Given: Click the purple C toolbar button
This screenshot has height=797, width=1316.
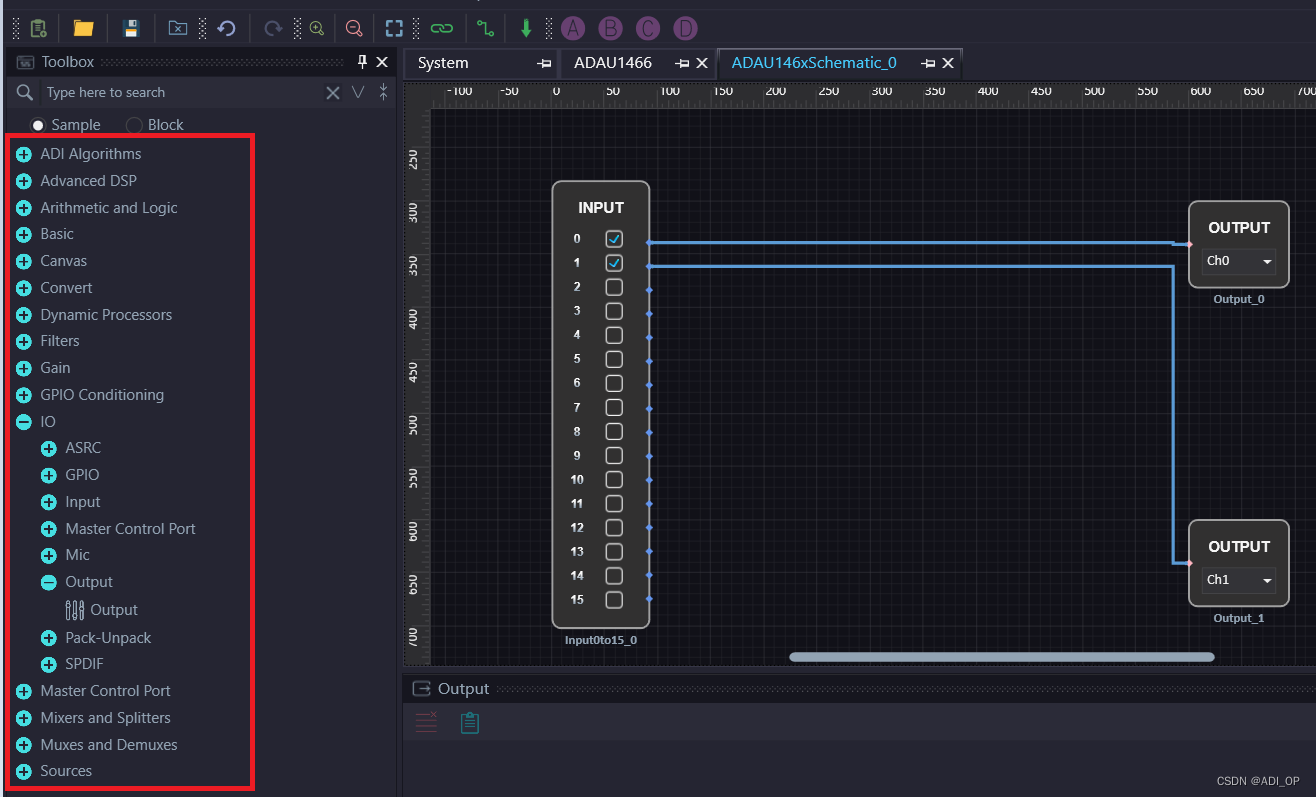Looking at the screenshot, I should (x=648, y=28).
